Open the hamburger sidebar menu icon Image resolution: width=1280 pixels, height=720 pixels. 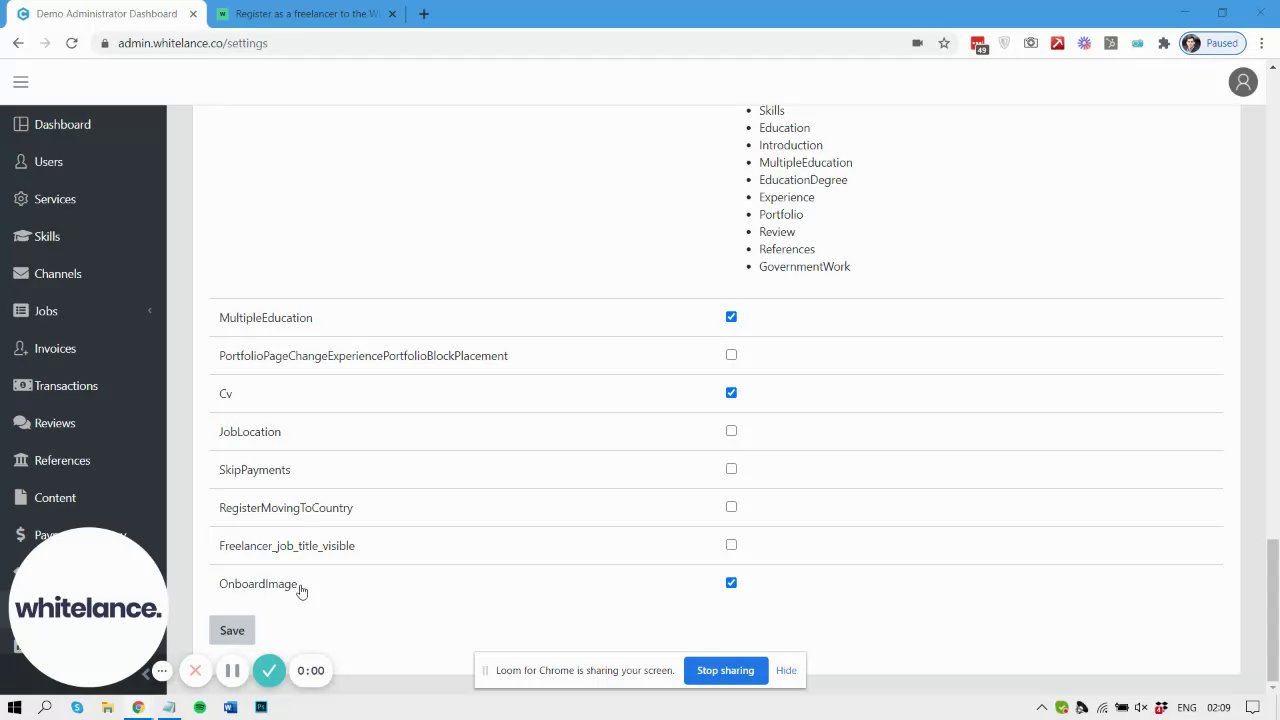click(21, 82)
